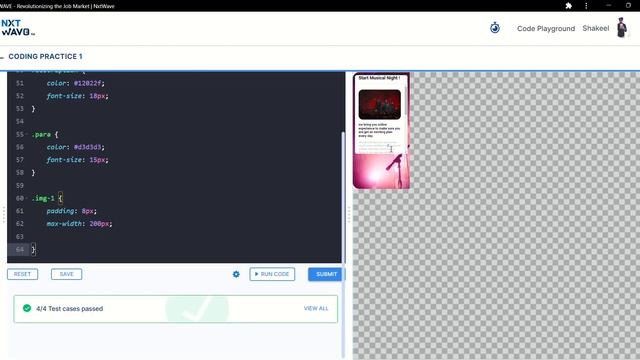Viewport: 640px width, 360px height.
Task: Click the RESET button
Action: click(x=22, y=274)
